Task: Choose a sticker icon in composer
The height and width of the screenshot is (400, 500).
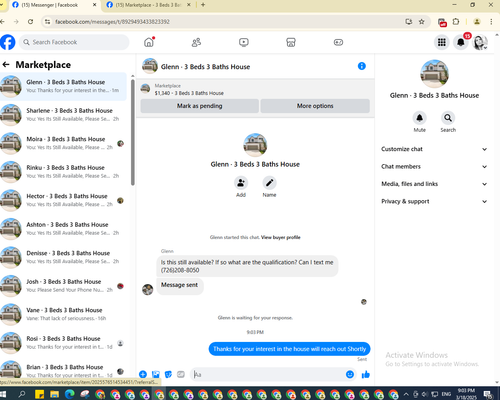Action: 168,374
